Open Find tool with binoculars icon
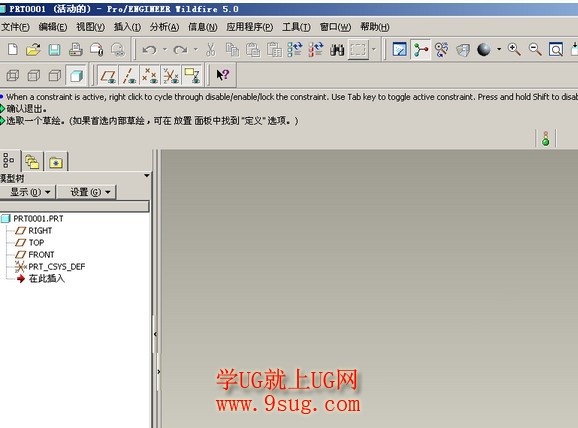This screenshot has width=578, height=428. click(337, 49)
